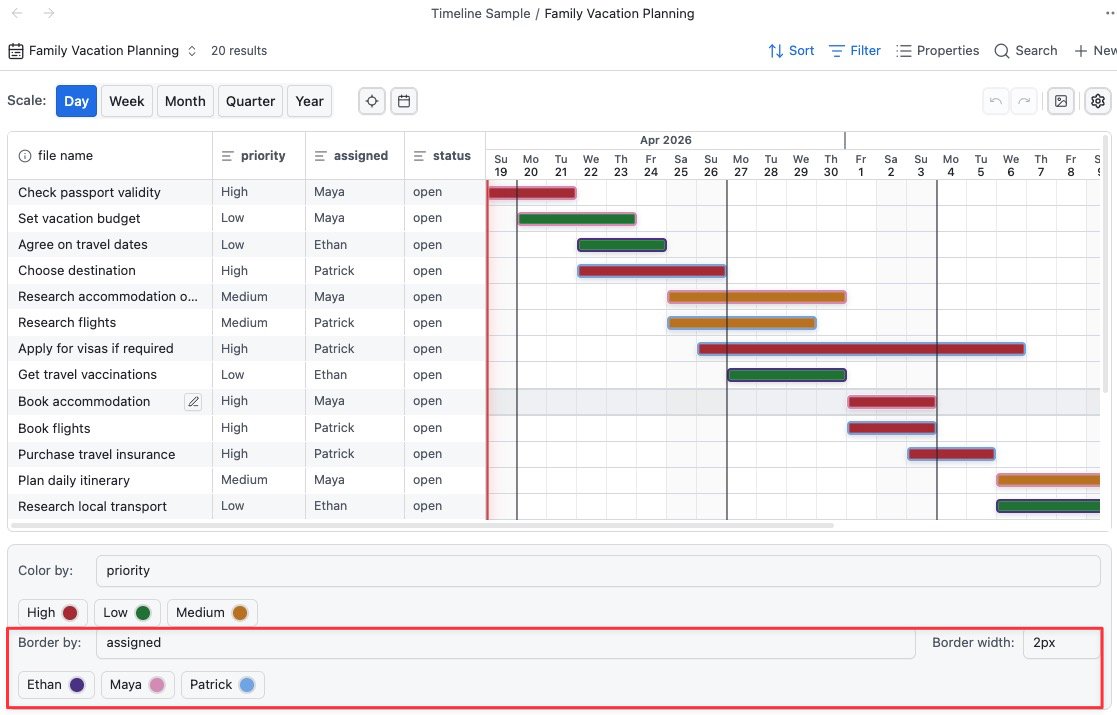Select the Research flights timeline bar
This screenshot has height=715, width=1117.
click(742, 323)
